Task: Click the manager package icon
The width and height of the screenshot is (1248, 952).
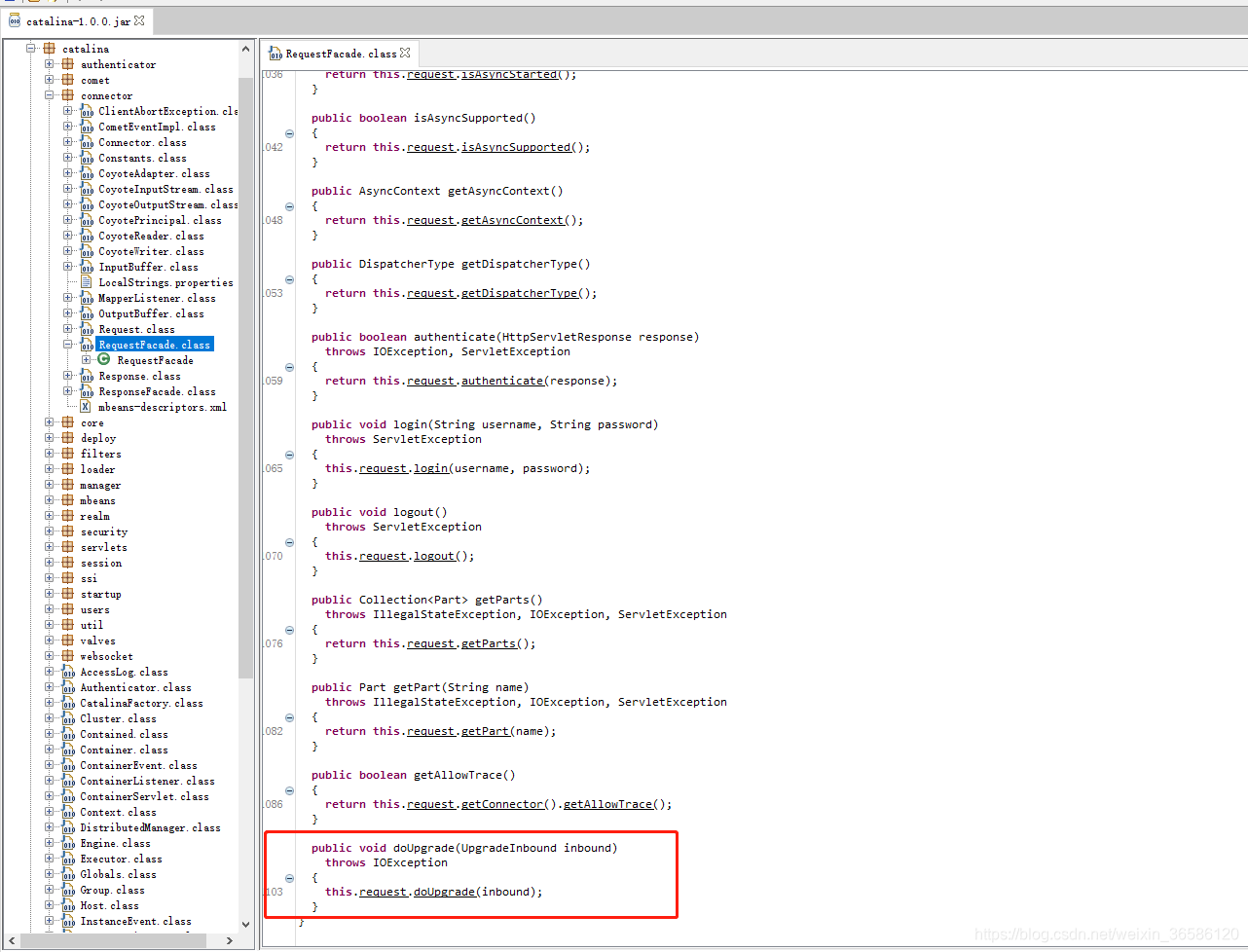Action: pos(68,485)
